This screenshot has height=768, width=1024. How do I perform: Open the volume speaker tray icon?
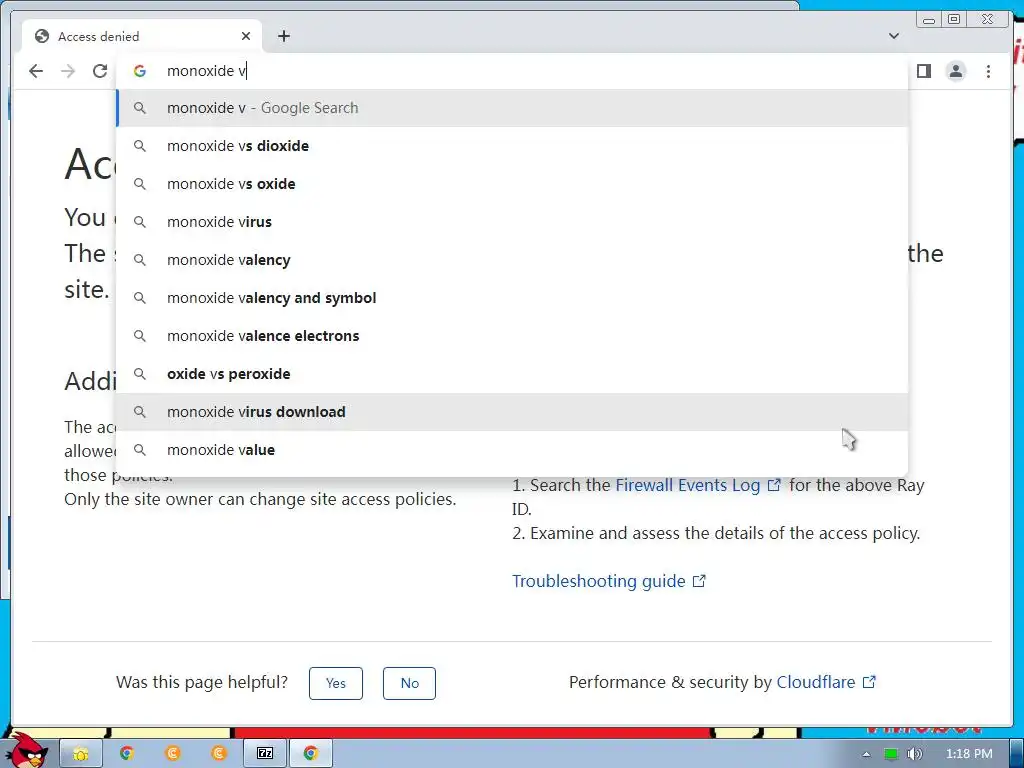[x=915, y=754]
